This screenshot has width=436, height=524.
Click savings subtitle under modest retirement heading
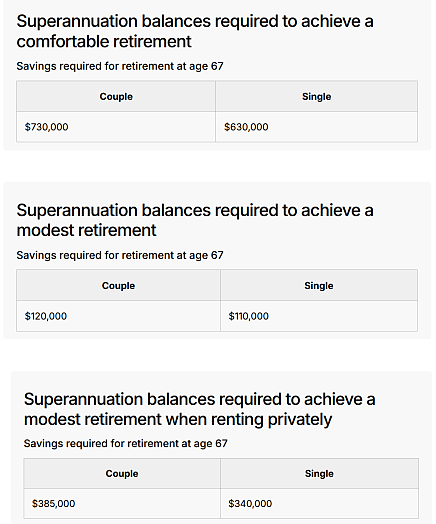pyautogui.click(x=120, y=255)
